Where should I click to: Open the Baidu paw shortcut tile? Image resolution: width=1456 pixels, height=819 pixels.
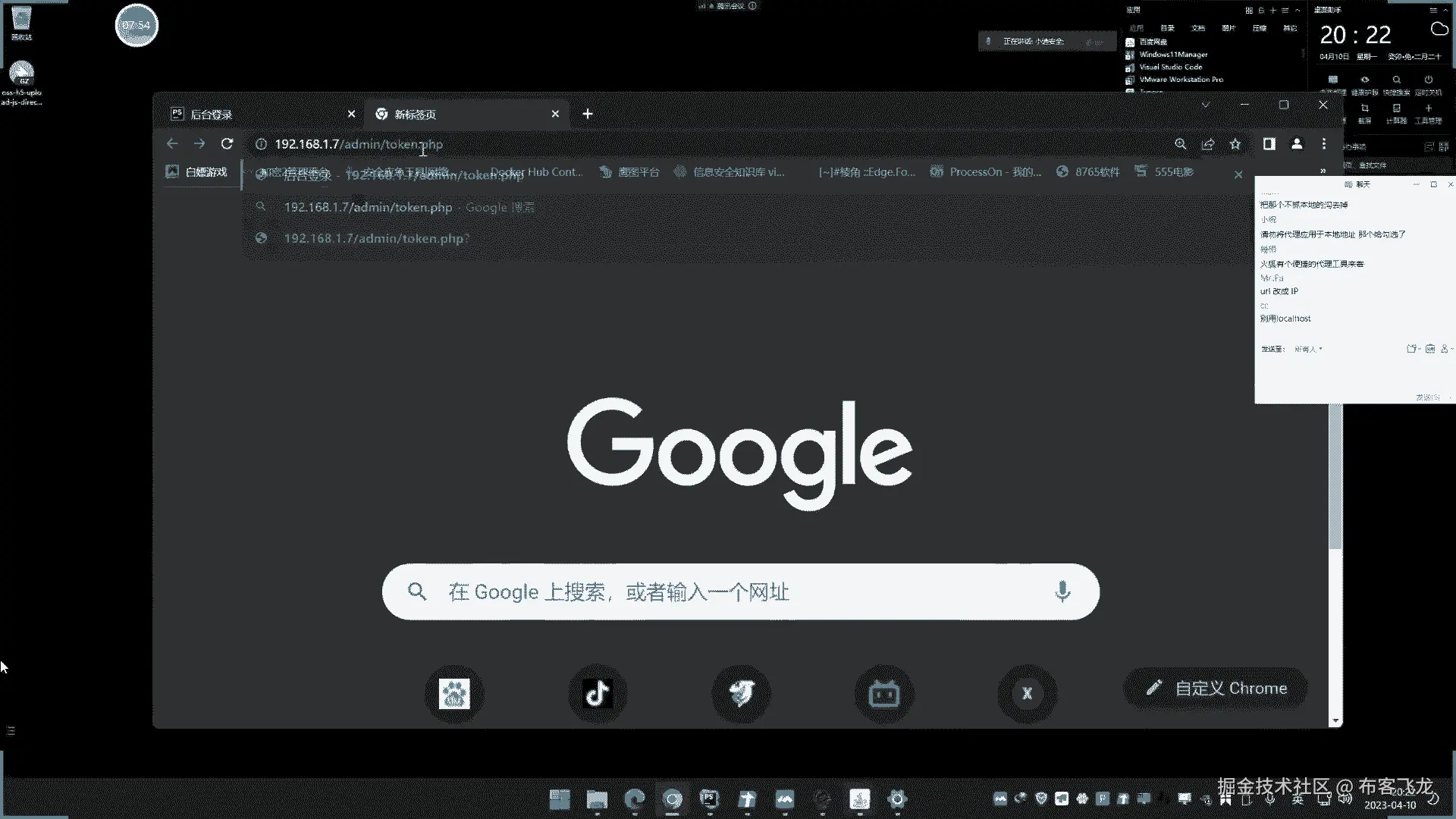pos(454,693)
